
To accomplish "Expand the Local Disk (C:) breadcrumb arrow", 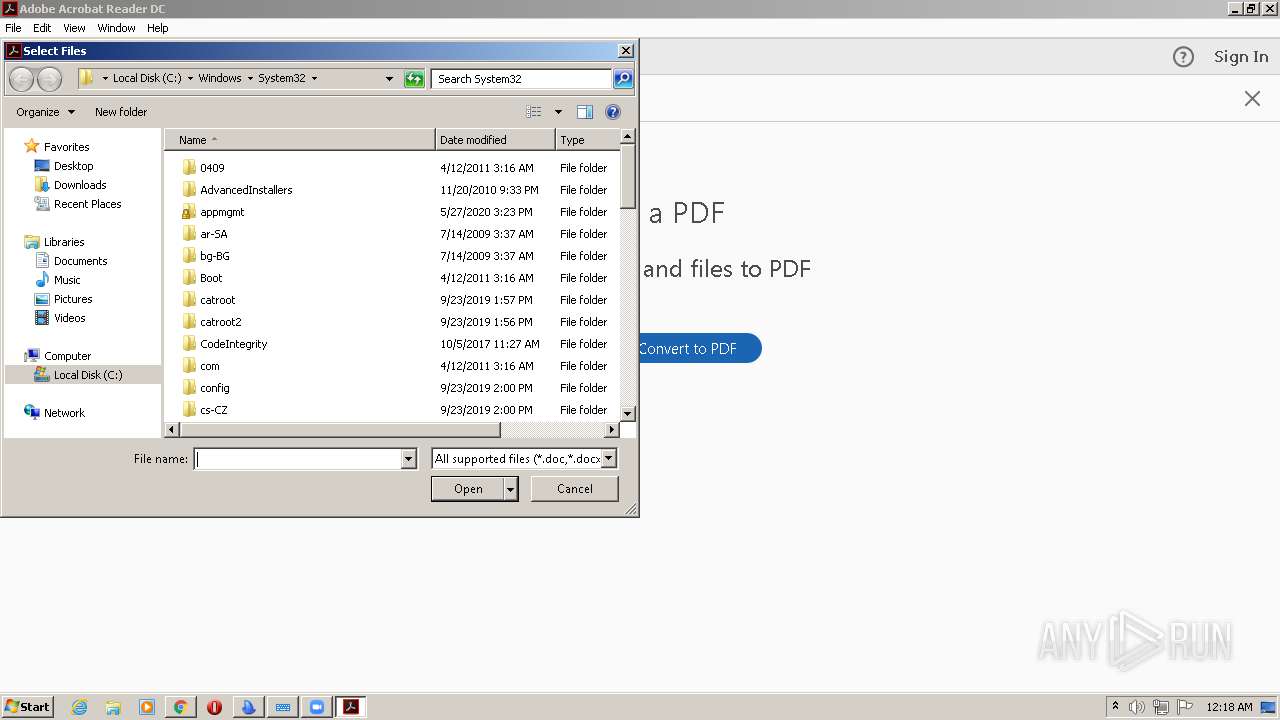I will (x=190, y=78).
